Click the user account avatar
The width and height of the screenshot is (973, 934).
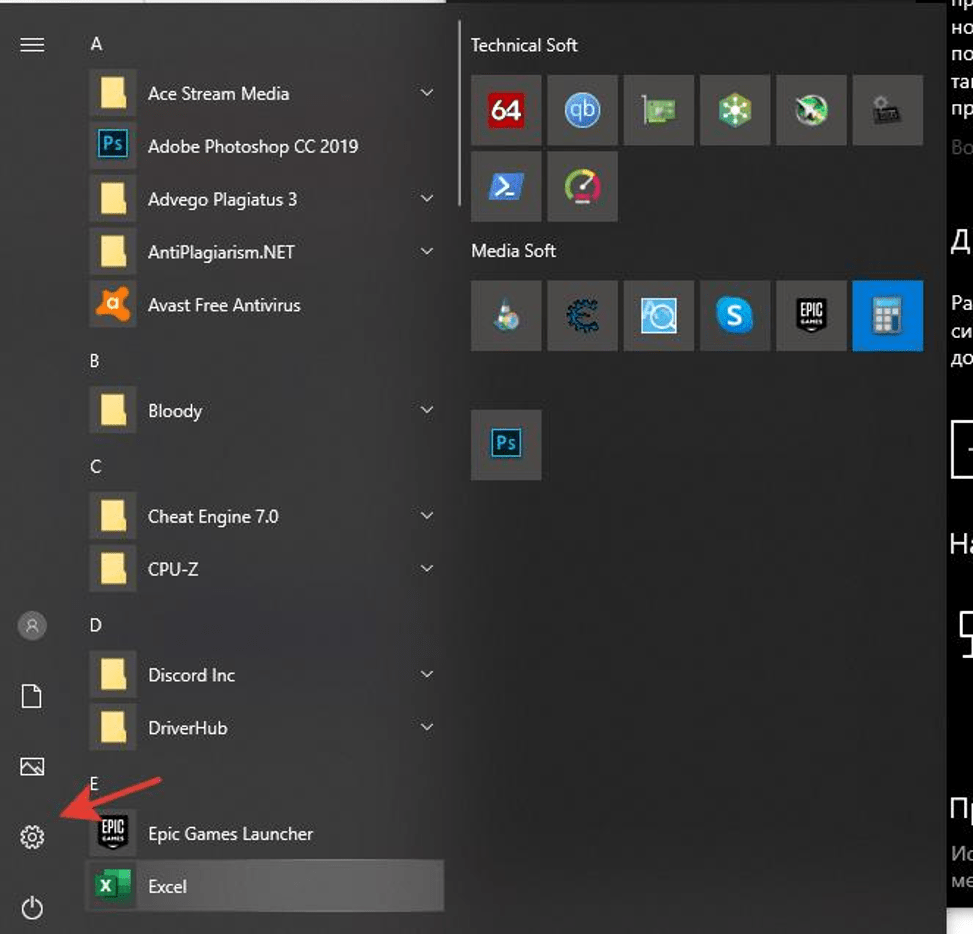[x=32, y=626]
